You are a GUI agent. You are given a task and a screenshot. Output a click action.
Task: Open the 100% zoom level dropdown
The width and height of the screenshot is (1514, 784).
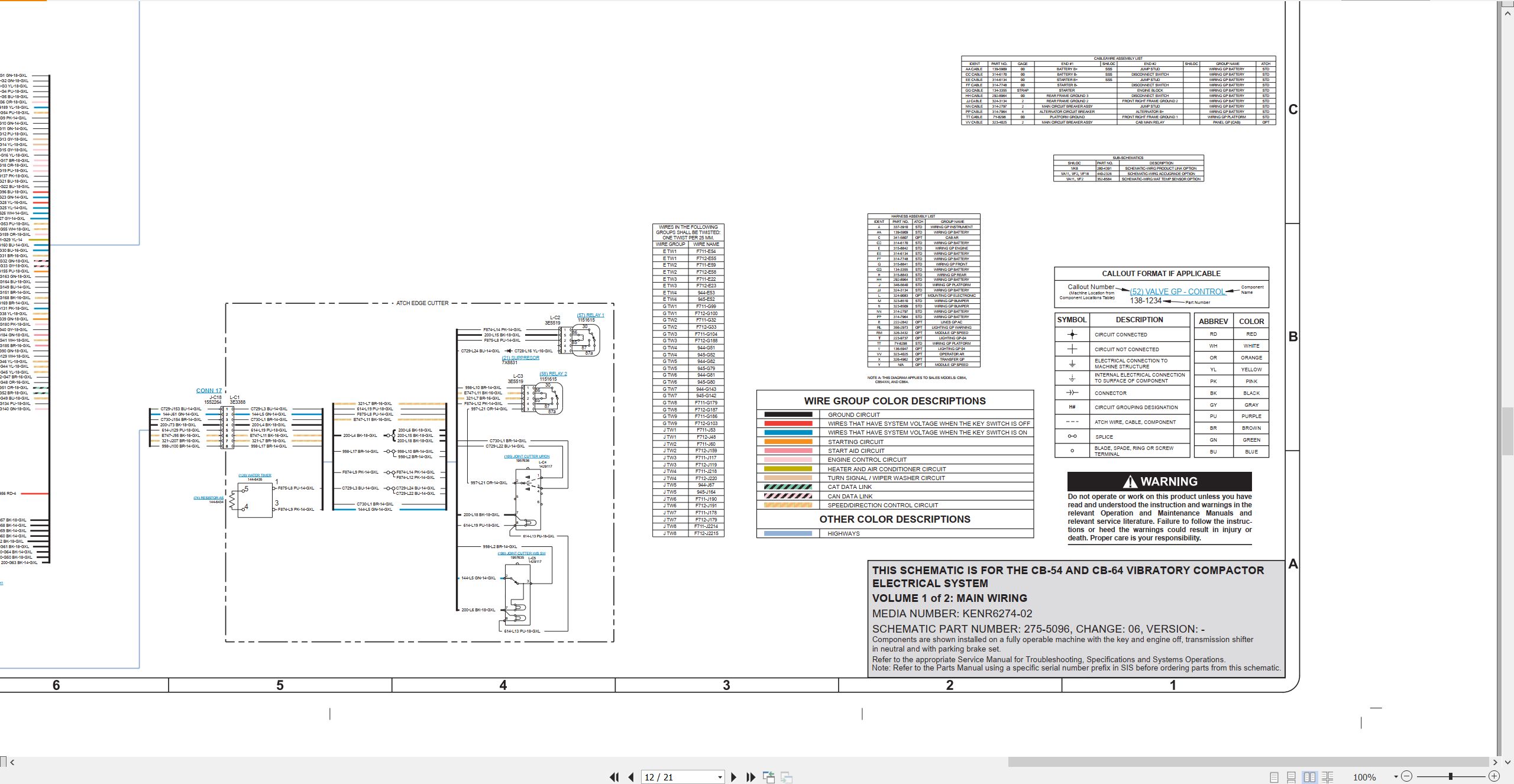tap(1396, 777)
